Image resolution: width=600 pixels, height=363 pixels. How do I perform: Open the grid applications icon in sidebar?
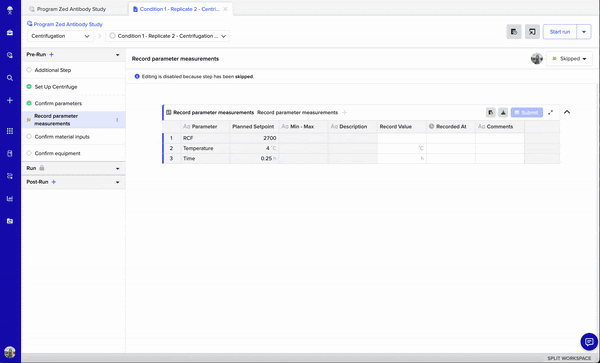tap(10, 131)
